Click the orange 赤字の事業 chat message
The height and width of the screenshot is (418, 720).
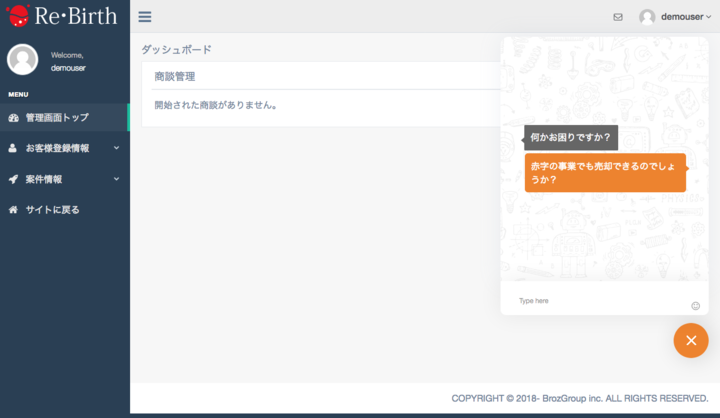[605, 173]
